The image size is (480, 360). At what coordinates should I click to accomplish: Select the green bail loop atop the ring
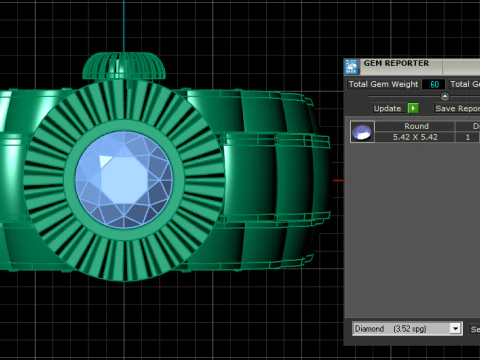point(124,66)
